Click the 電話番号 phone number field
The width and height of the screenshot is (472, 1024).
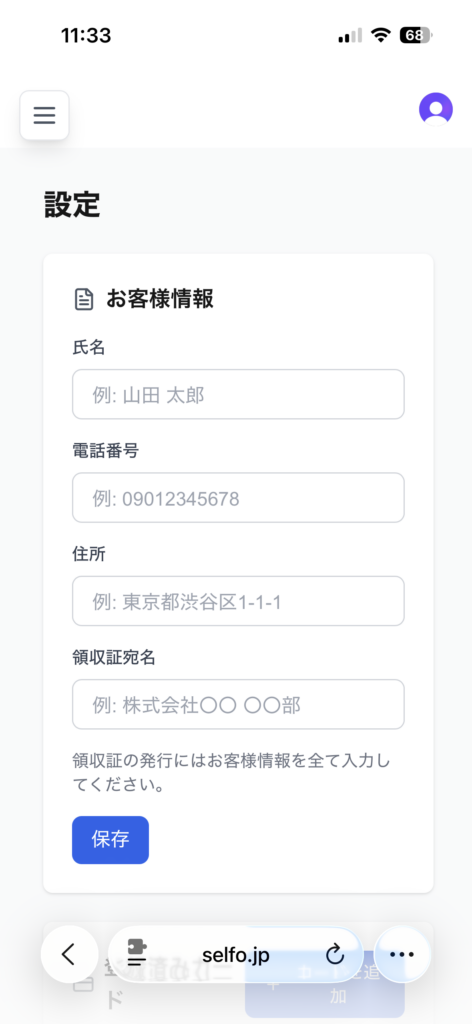[x=238, y=498]
